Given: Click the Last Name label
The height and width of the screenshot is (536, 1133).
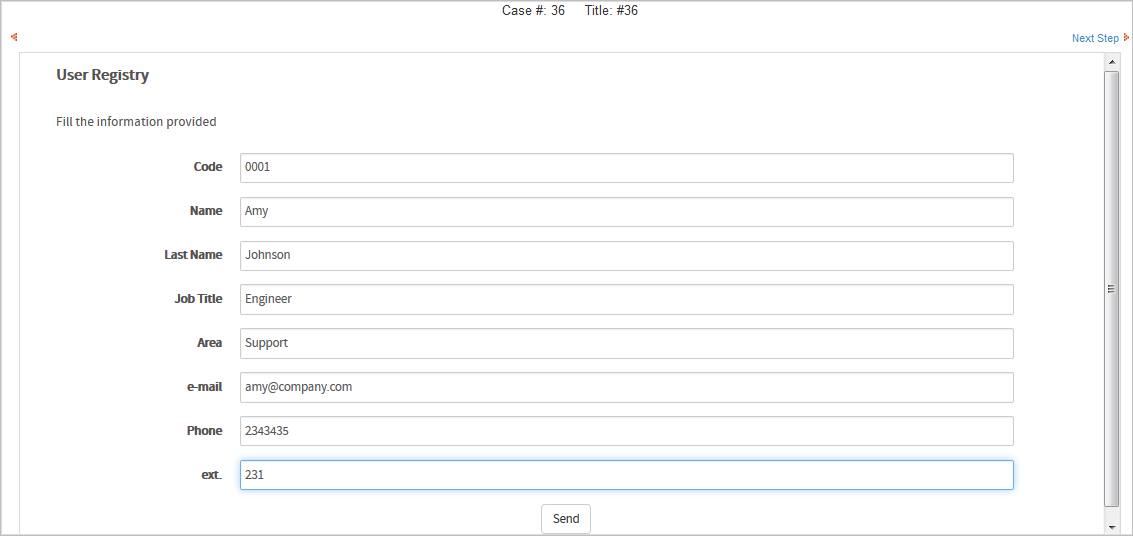Looking at the screenshot, I should coord(194,255).
